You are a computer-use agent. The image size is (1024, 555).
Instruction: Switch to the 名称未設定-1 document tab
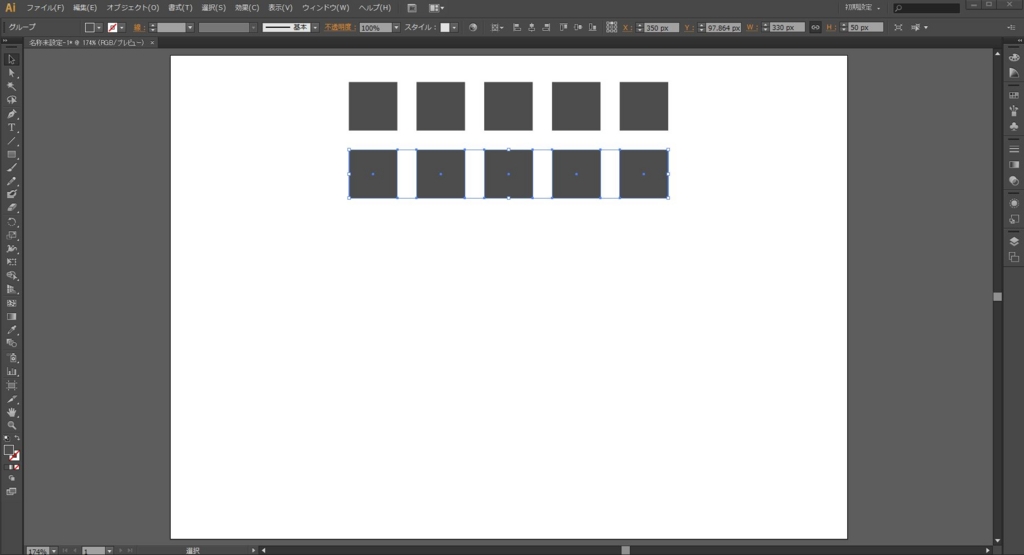coord(86,42)
